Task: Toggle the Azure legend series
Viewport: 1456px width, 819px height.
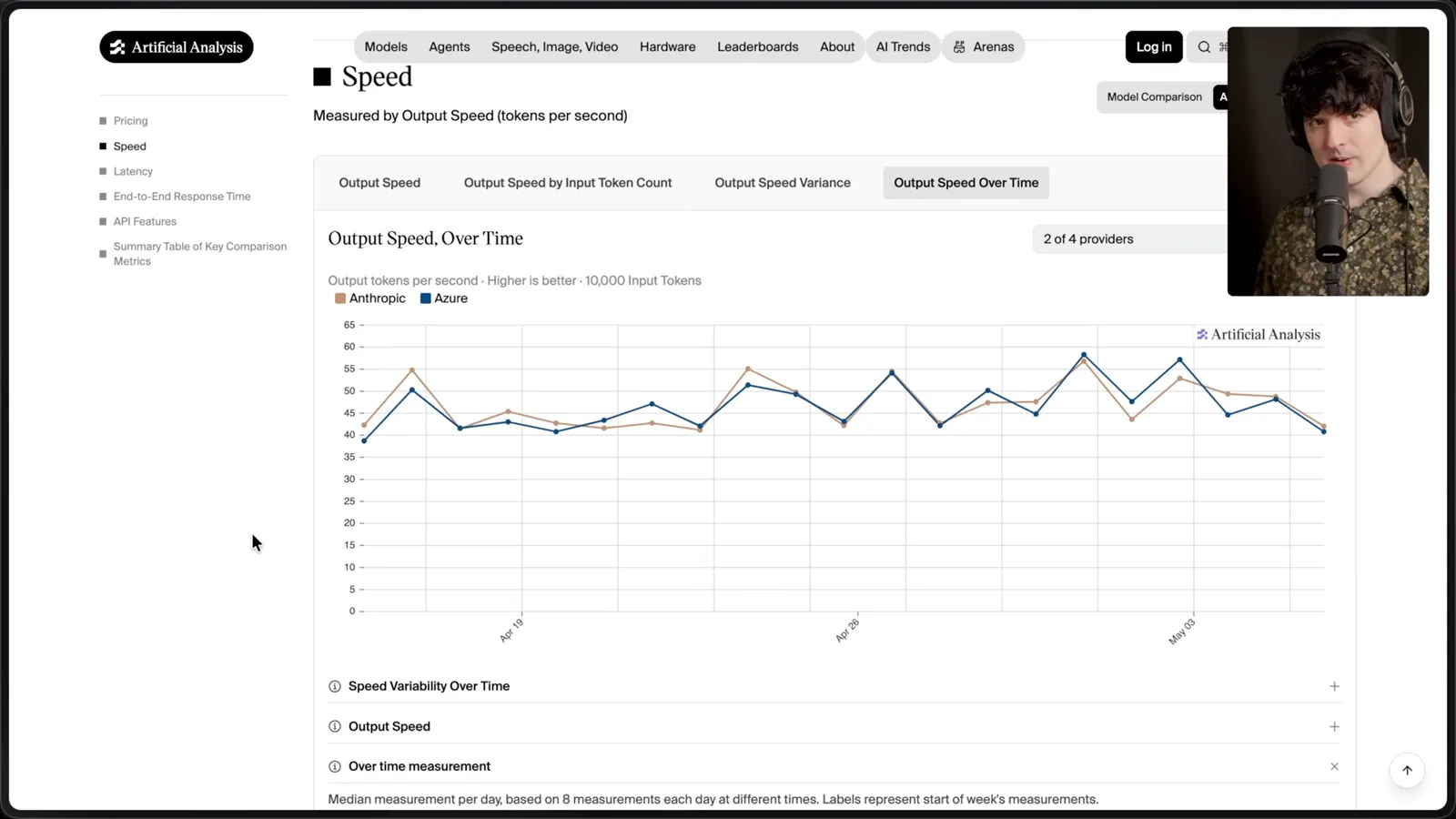Action: pyautogui.click(x=444, y=298)
